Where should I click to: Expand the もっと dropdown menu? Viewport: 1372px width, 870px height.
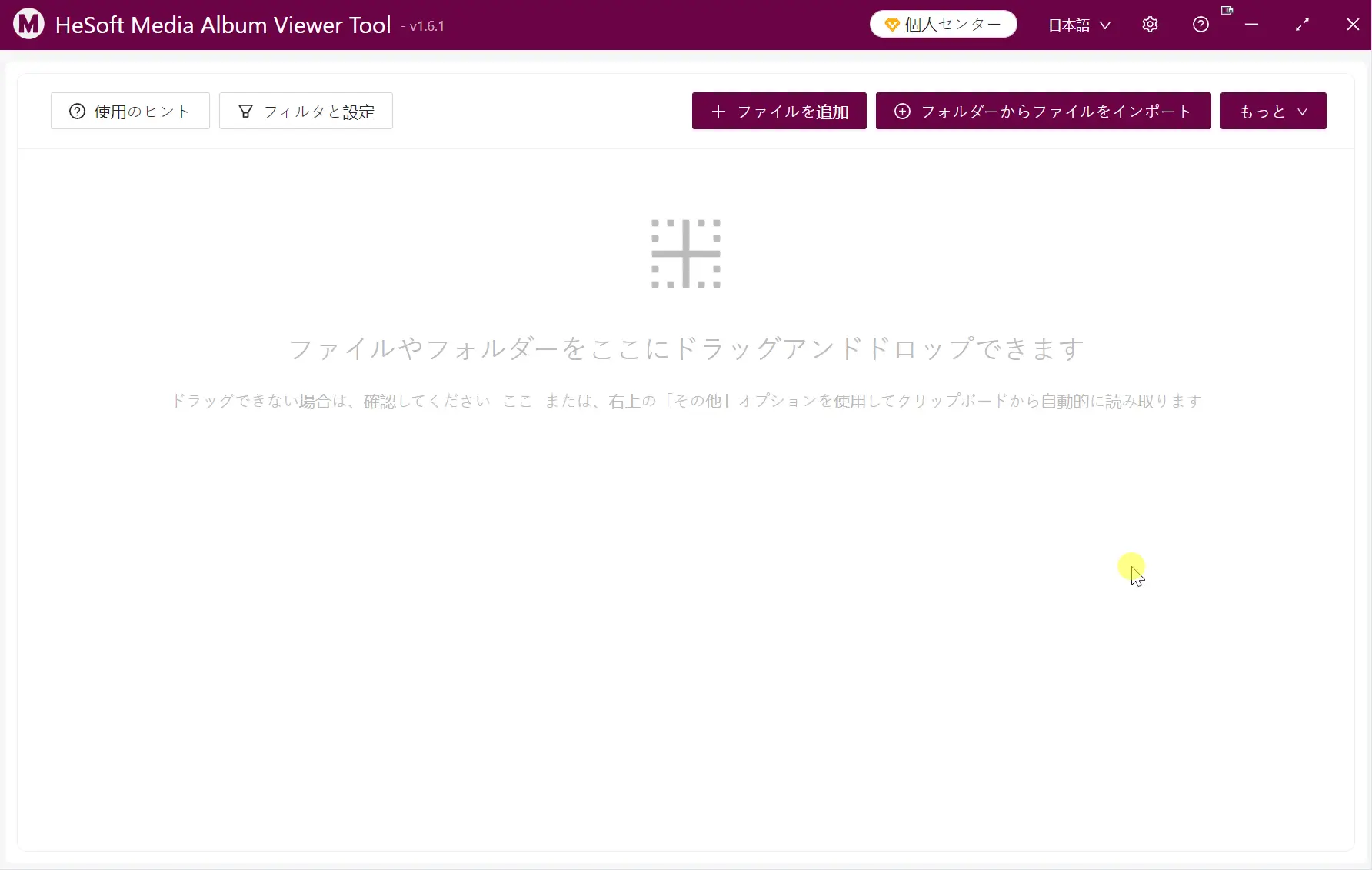pyautogui.click(x=1273, y=111)
